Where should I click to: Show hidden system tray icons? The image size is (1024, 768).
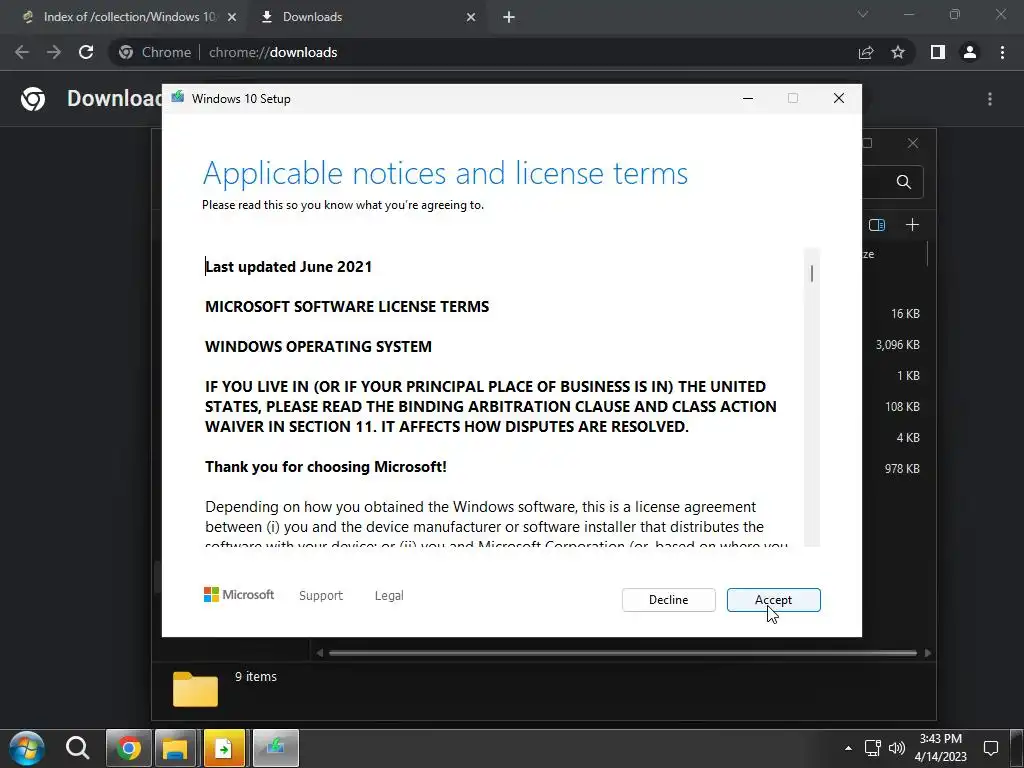(848, 748)
